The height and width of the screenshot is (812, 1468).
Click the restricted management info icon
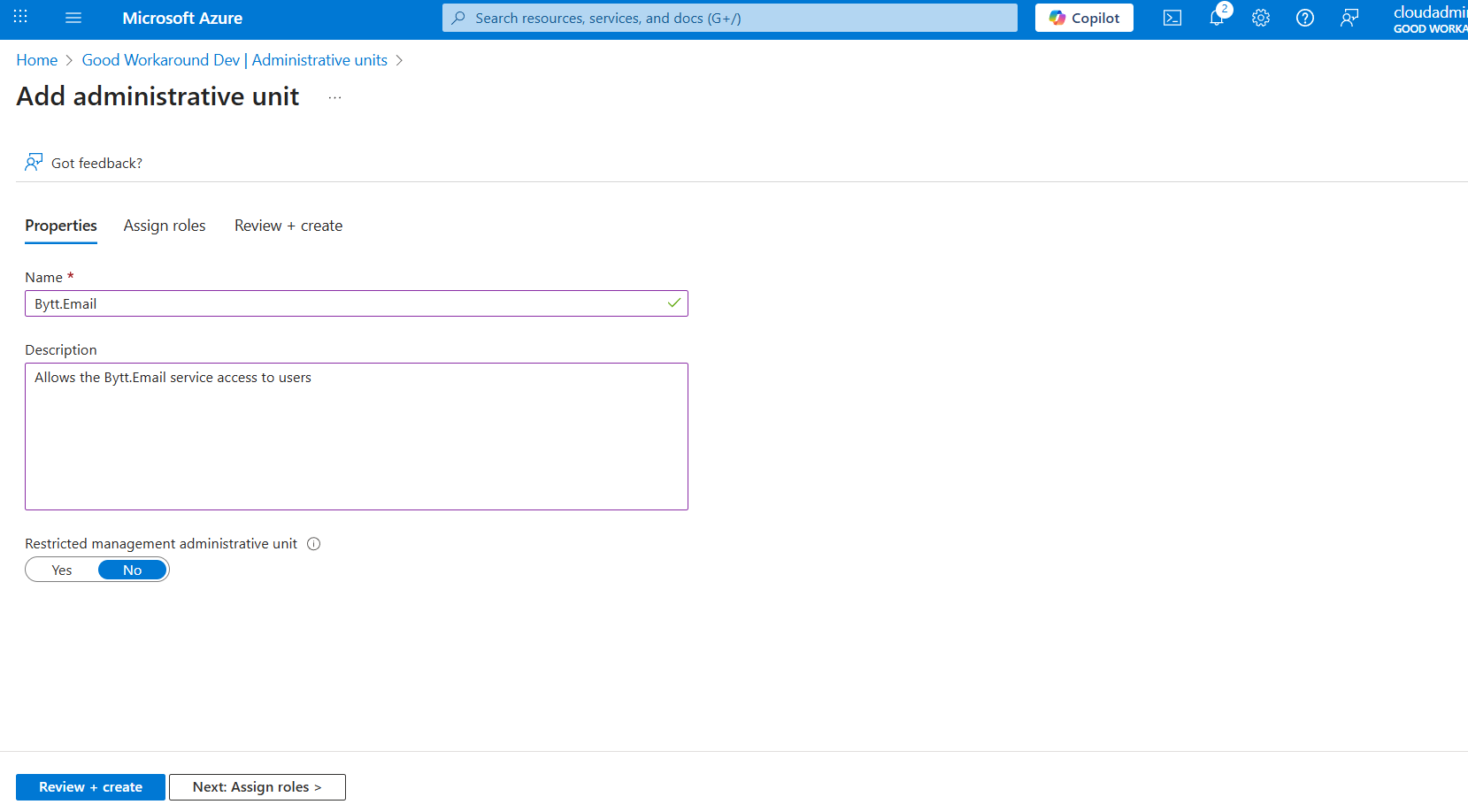coord(313,544)
